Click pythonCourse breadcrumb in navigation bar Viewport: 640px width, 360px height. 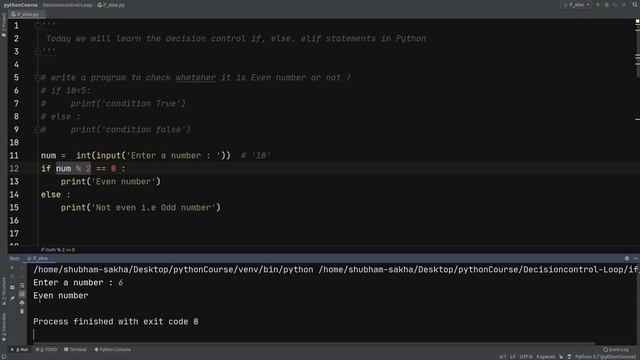click(20, 5)
